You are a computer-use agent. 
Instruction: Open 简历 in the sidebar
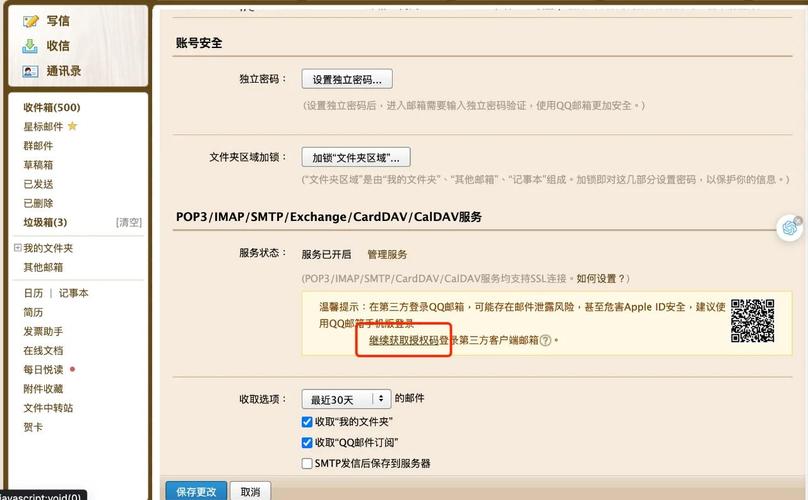point(33,312)
